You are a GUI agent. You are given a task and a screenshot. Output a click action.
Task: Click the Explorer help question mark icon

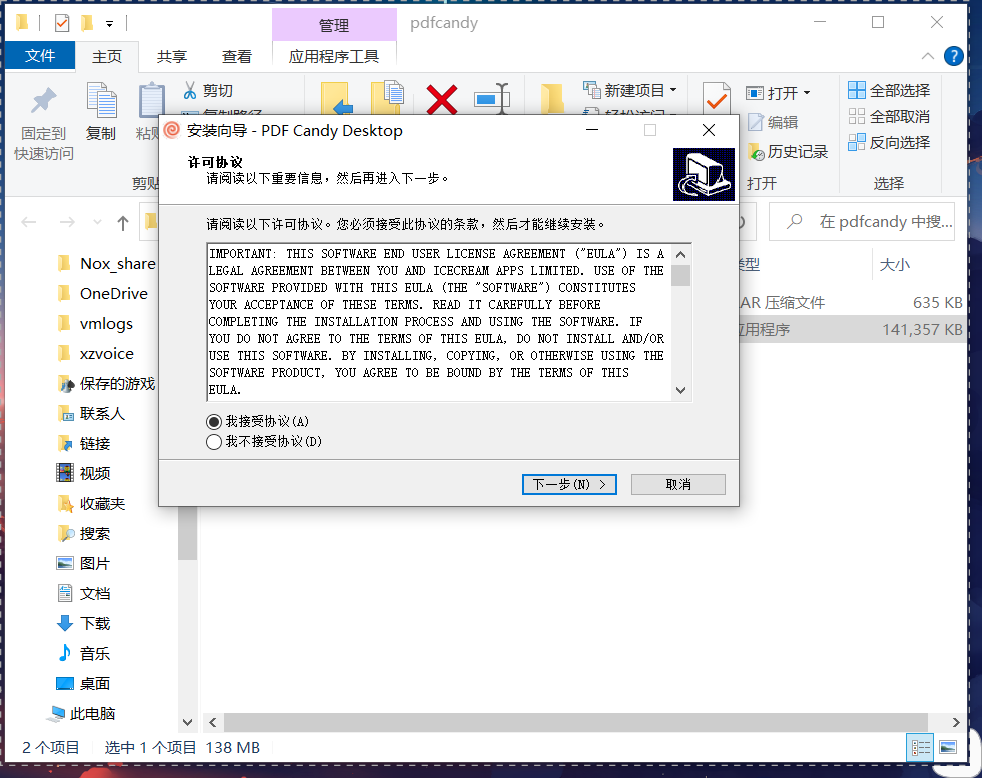click(953, 56)
